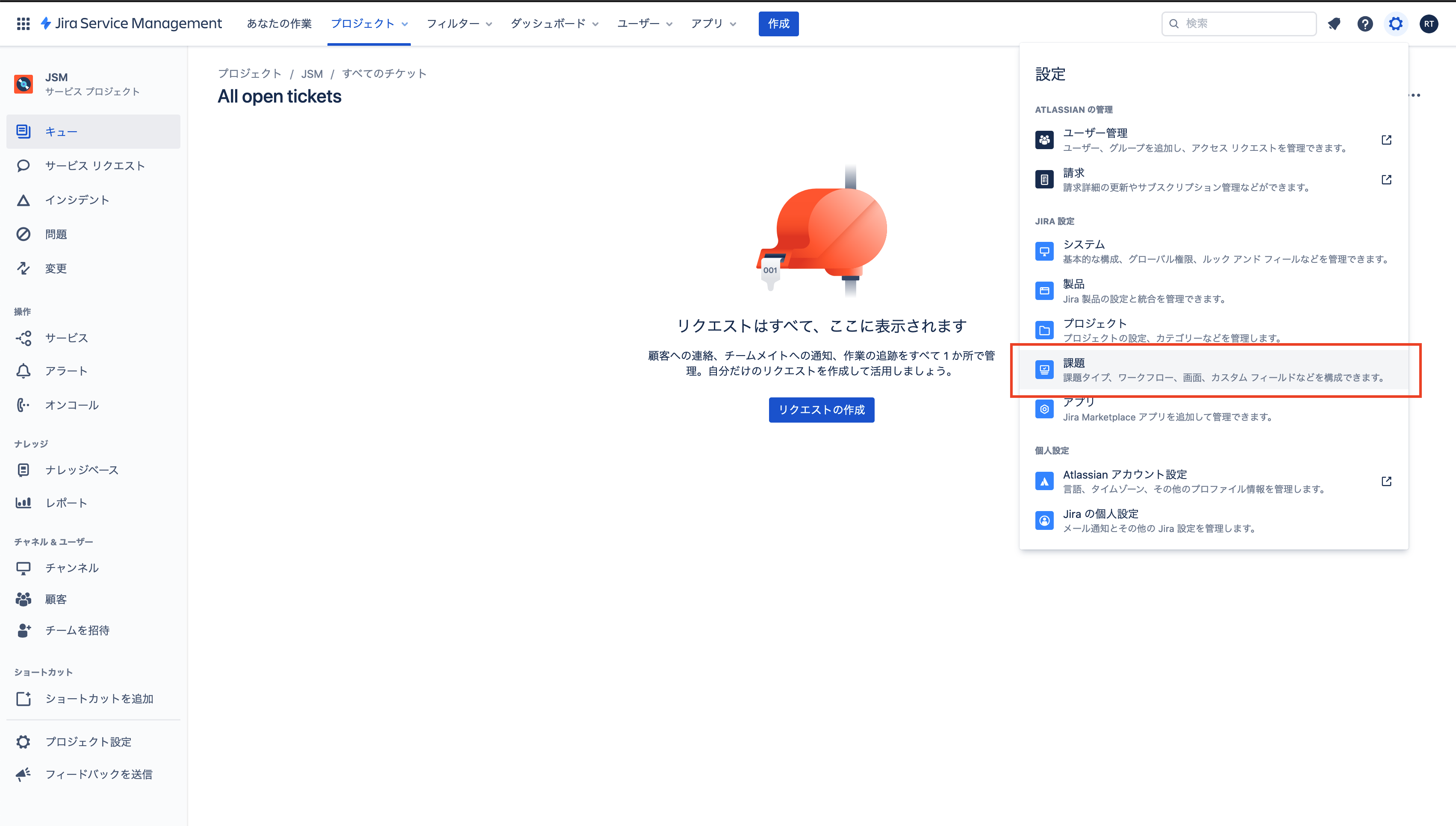This screenshot has width=1456, height=826.
Task: Open the help question mark icon
Action: pyautogui.click(x=1365, y=24)
